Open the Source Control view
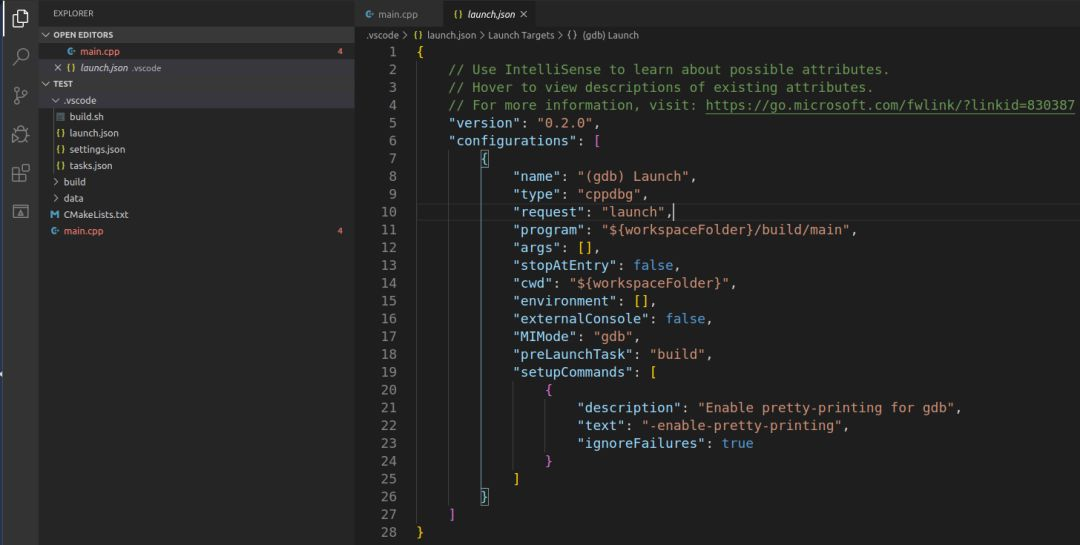 click(x=21, y=96)
